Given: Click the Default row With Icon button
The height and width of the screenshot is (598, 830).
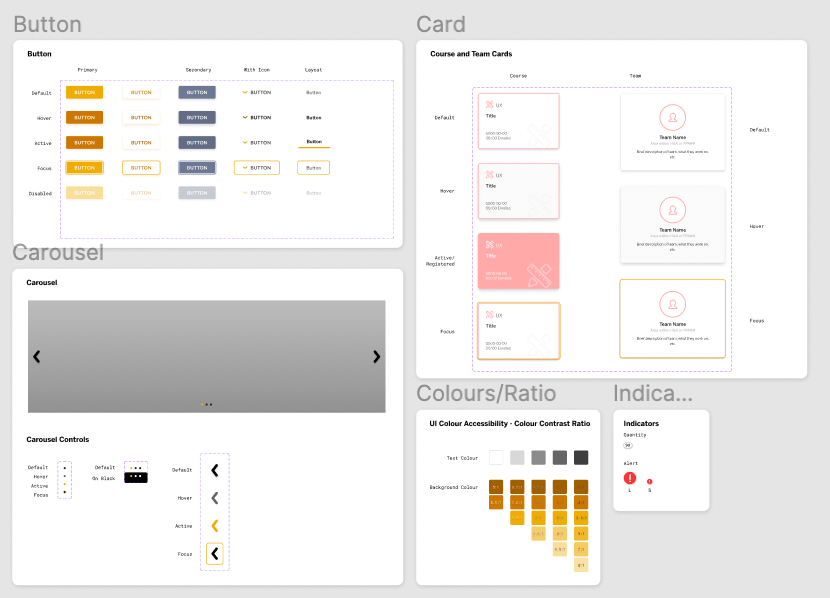Looking at the screenshot, I should [256, 92].
